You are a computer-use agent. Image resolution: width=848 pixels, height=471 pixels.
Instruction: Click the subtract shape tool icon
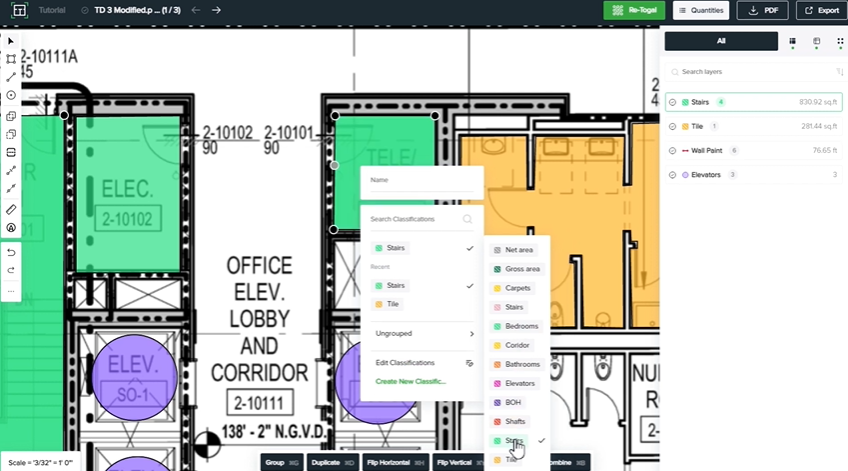pyautogui.click(x=11, y=134)
